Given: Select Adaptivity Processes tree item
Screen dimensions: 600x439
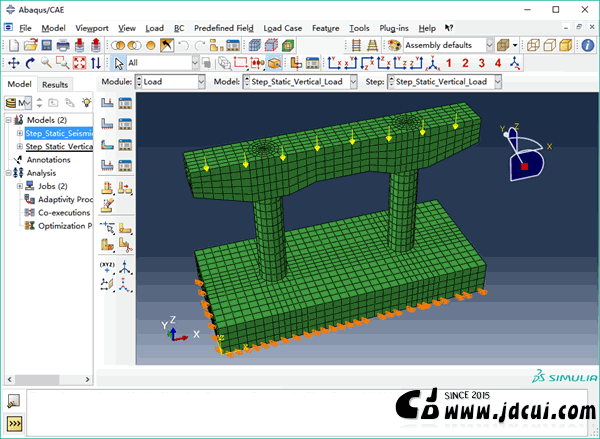Looking at the screenshot, I should (x=65, y=199).
